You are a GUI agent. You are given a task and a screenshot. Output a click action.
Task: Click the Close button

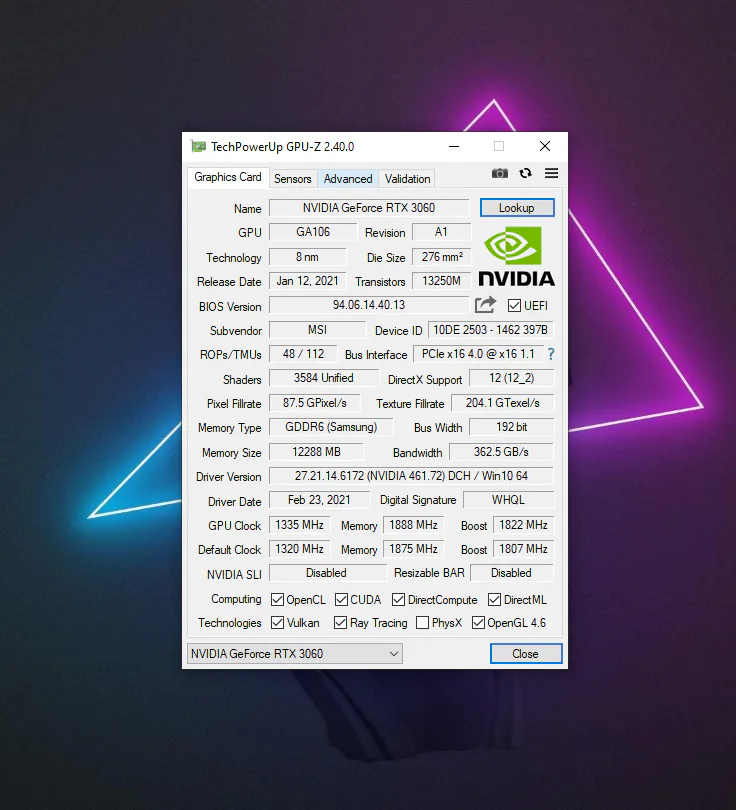(x=526, y=653)
